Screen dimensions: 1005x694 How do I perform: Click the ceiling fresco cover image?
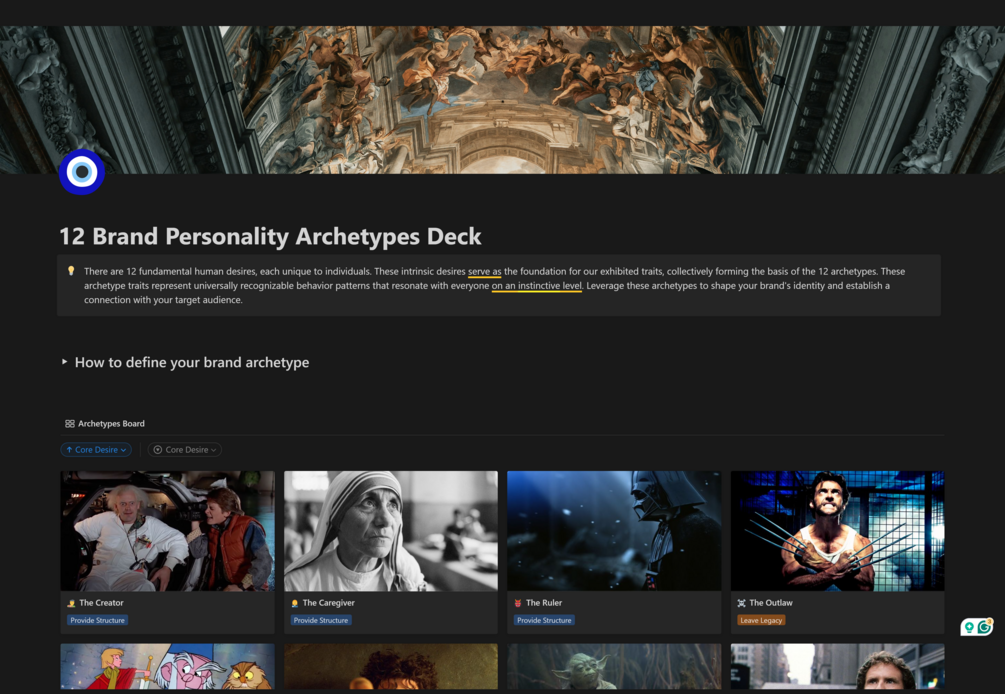[502, 99]
